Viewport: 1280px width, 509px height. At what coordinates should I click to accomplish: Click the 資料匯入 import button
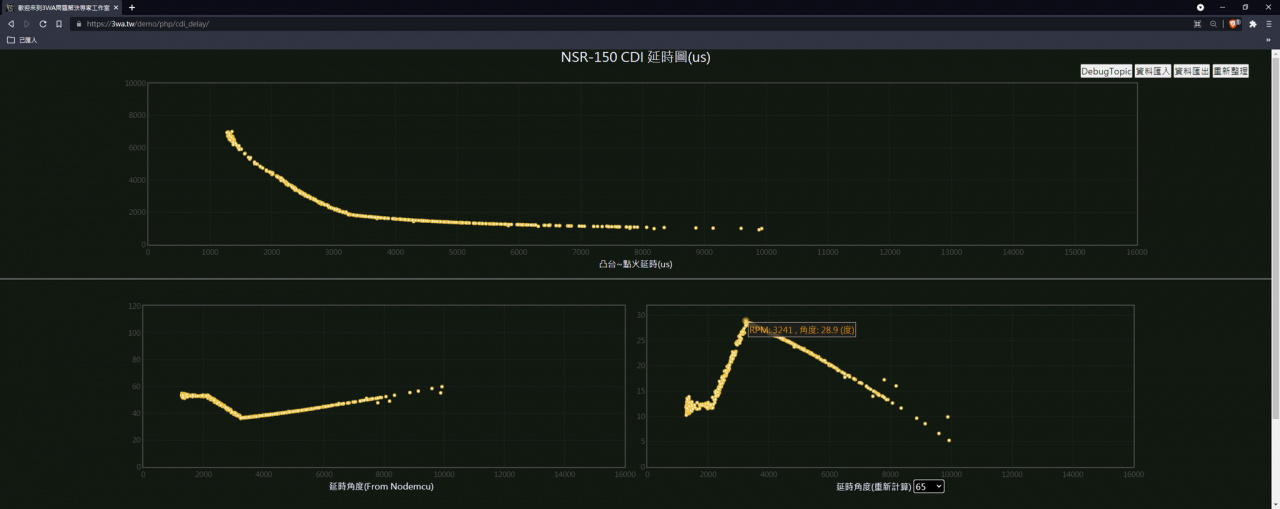[1153, 71]
